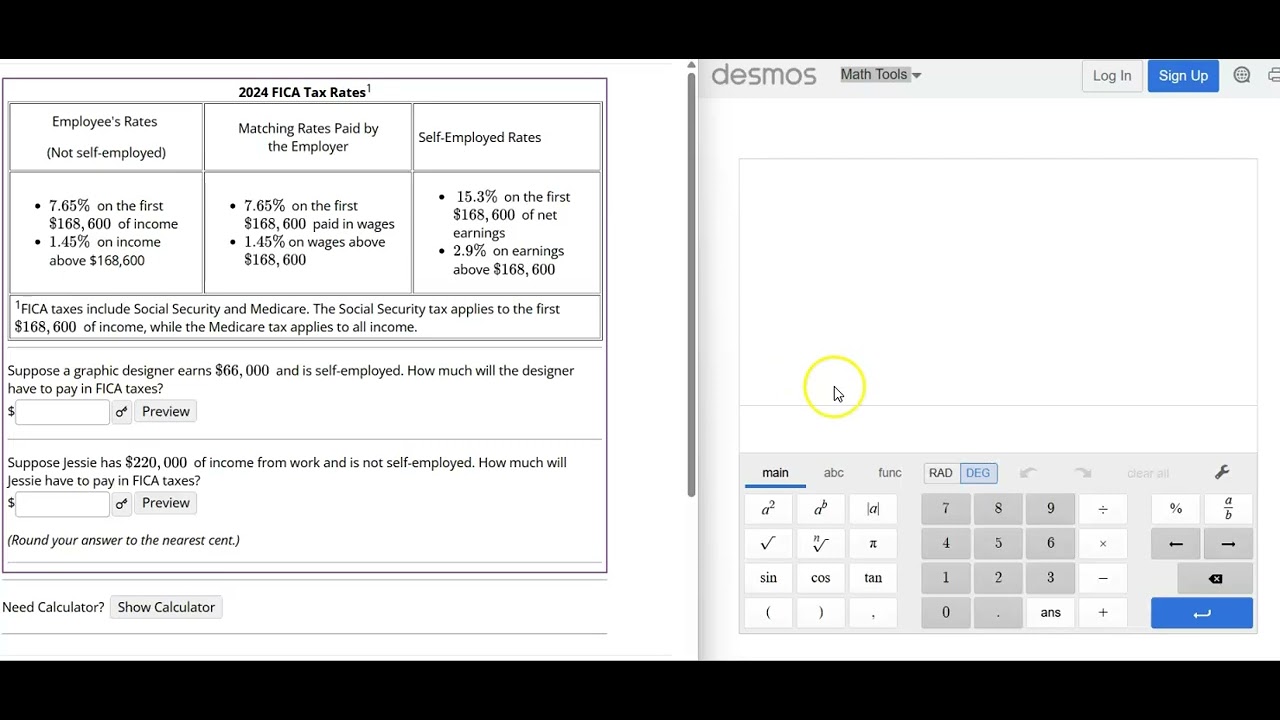Click the number 8 key
Viewport: 1280px width, 720px height.
pyautogui.click(x=998, y=509)
